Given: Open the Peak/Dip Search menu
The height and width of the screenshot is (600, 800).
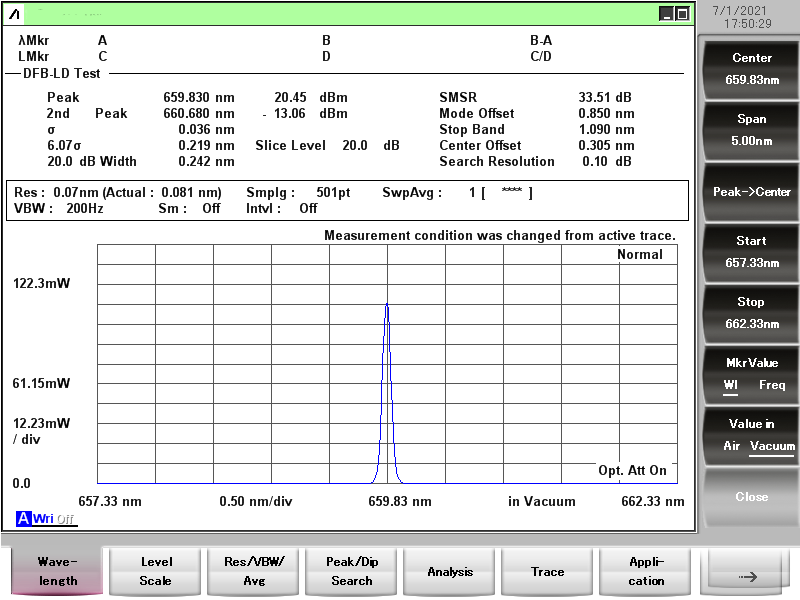Looking at the screenshot, I should click(x=352, y=571).
